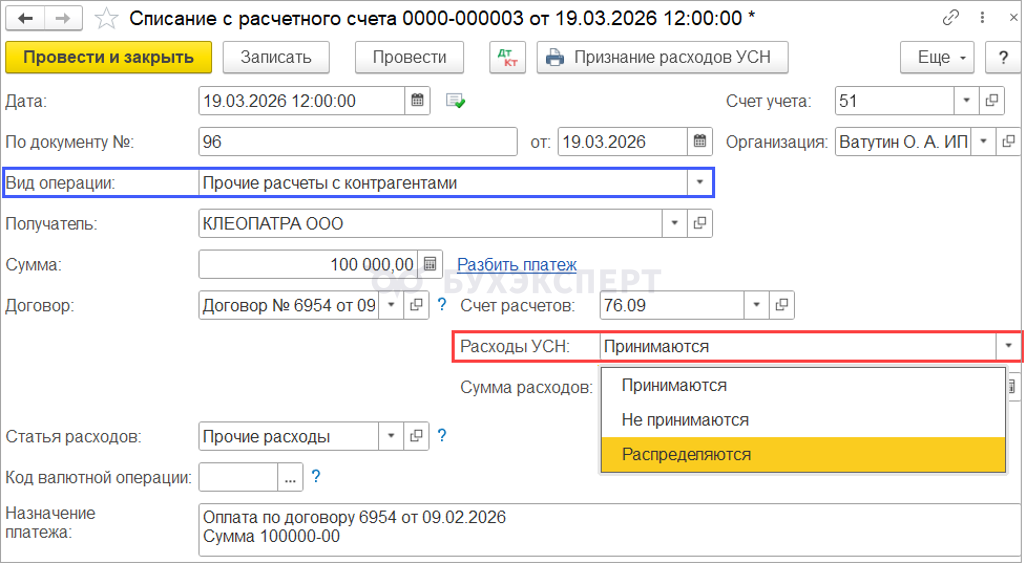
Task: Go back with the left arrow
Action: coord(25,18)
